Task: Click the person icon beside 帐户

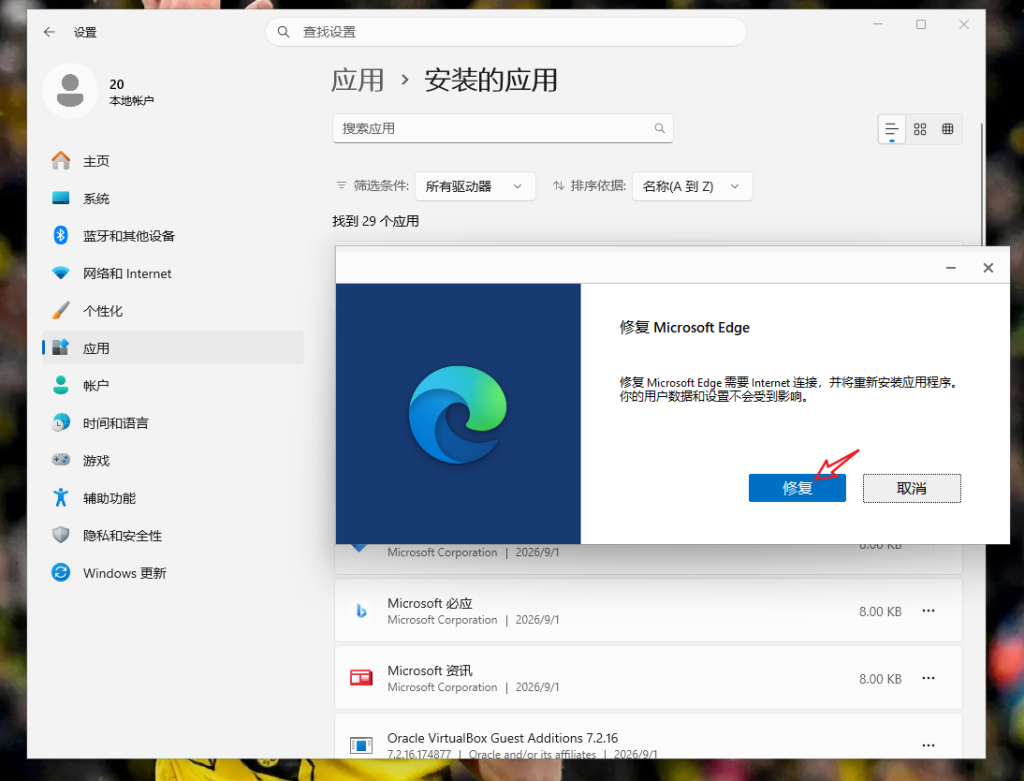Action: click(x=61, y=385)
